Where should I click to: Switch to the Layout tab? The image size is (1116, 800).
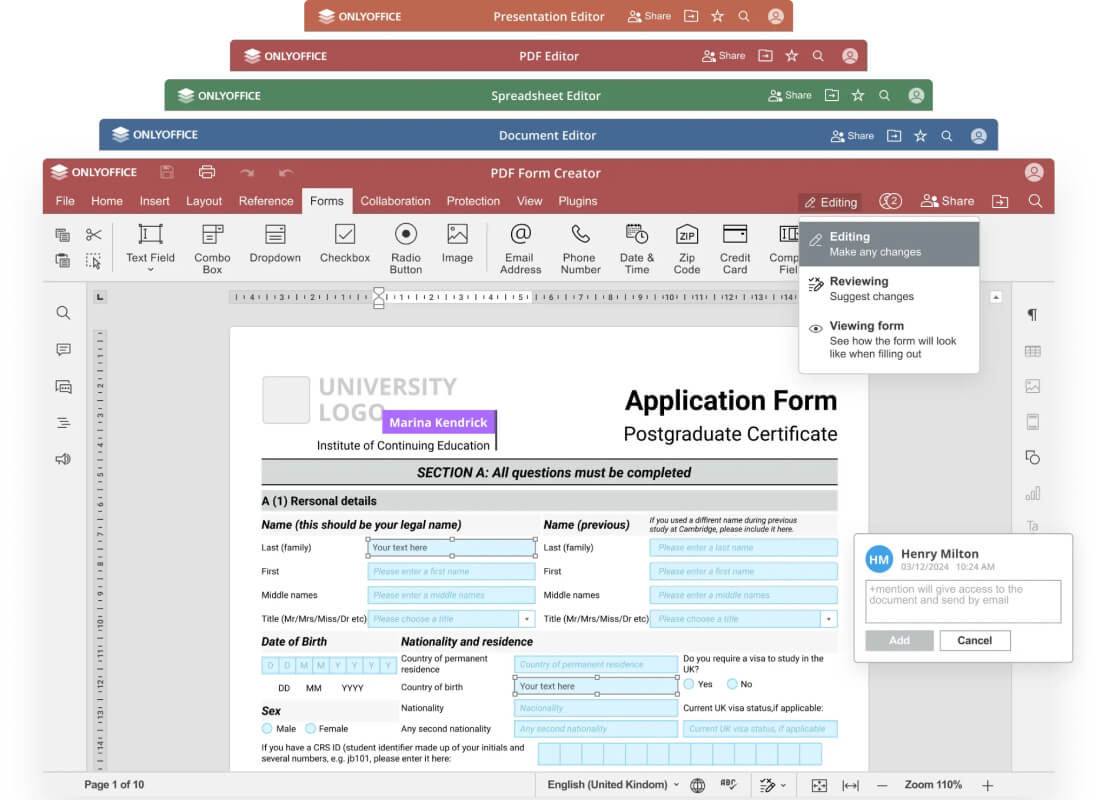point(204,201)
